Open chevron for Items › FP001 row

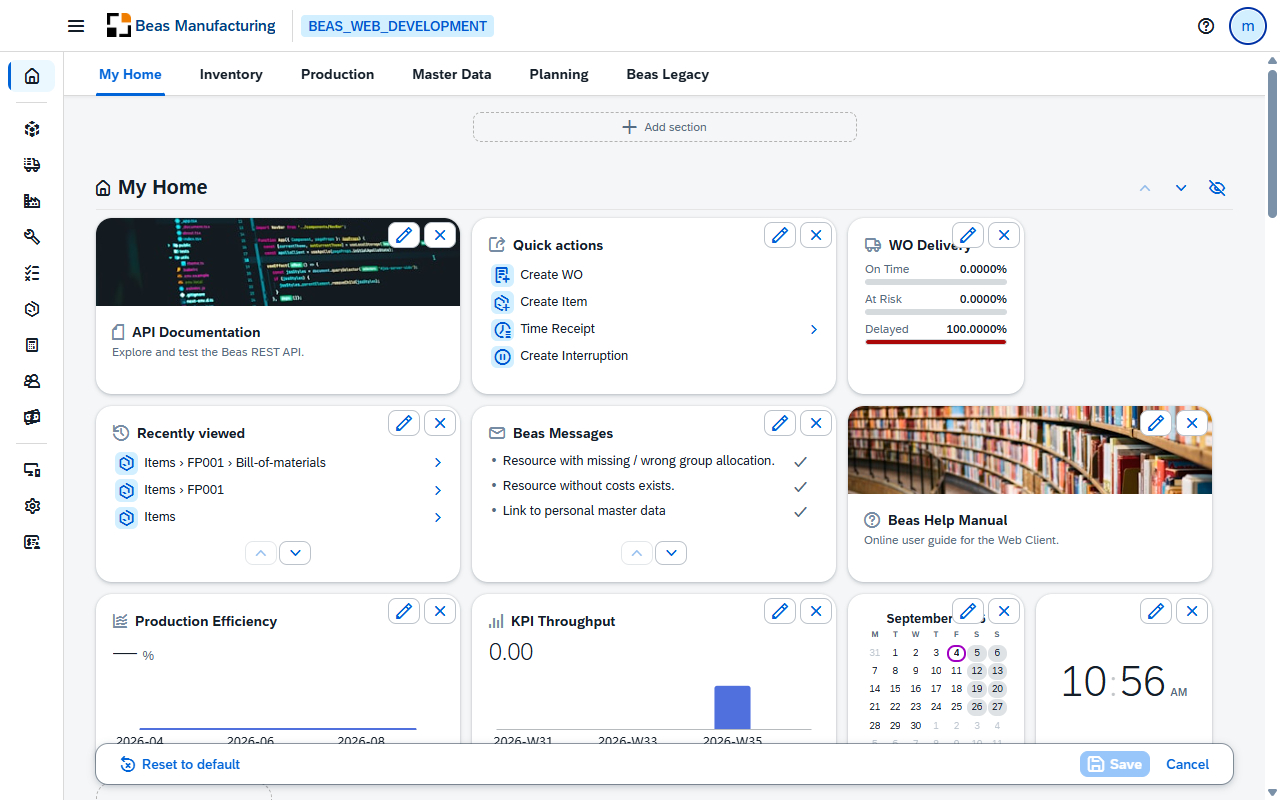(x=438, y=490)
